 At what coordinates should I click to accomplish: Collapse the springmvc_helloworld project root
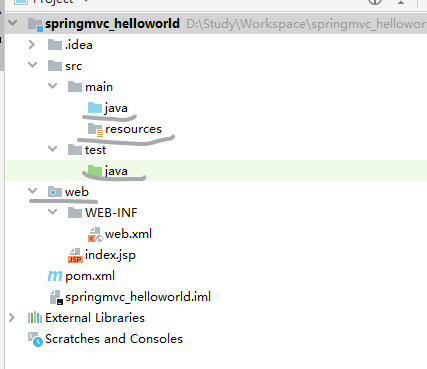tap(13, 23)
